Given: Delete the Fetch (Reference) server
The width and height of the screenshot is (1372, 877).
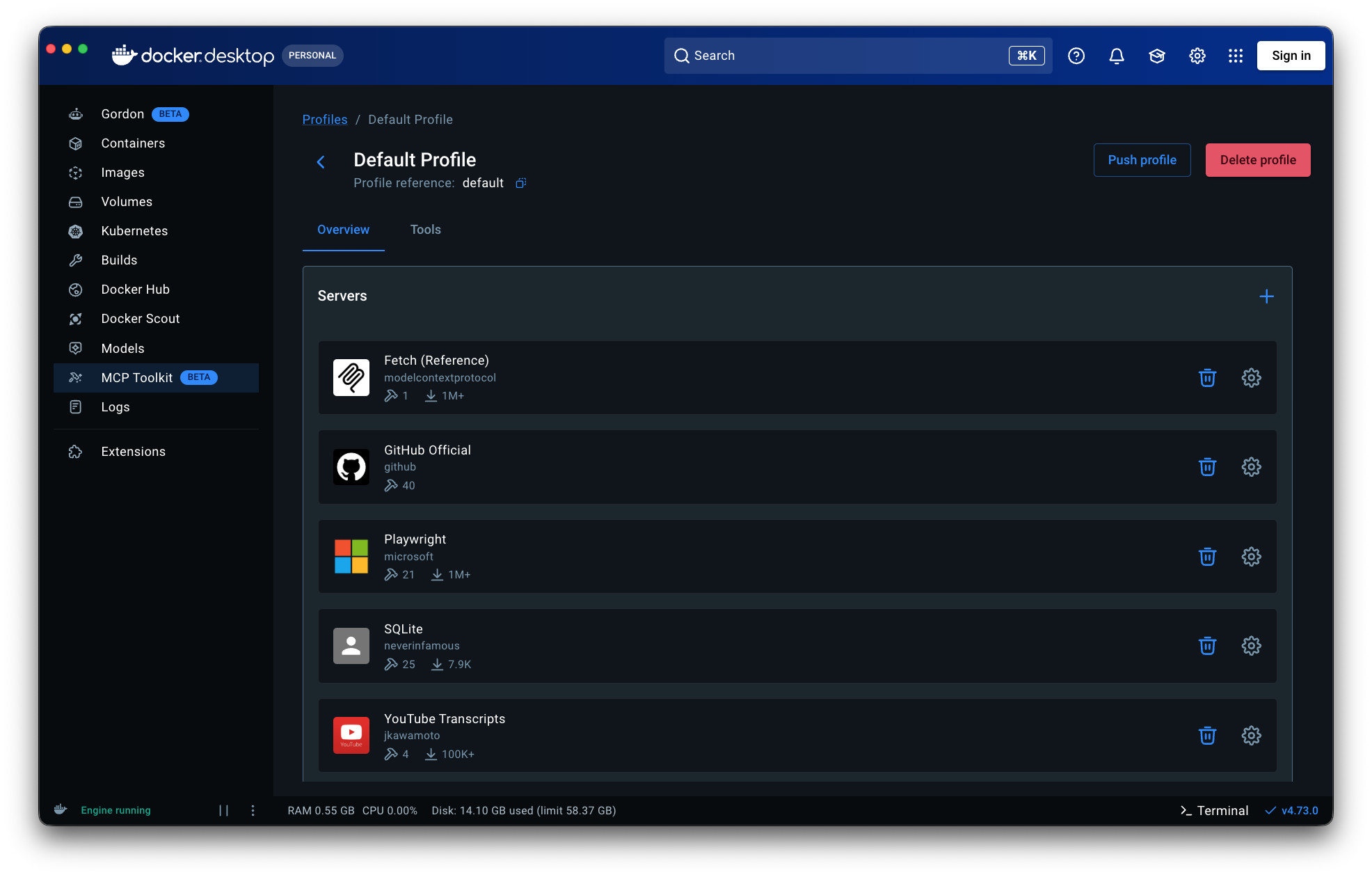Looking at the screenshot, I should tap(1207, 377).
